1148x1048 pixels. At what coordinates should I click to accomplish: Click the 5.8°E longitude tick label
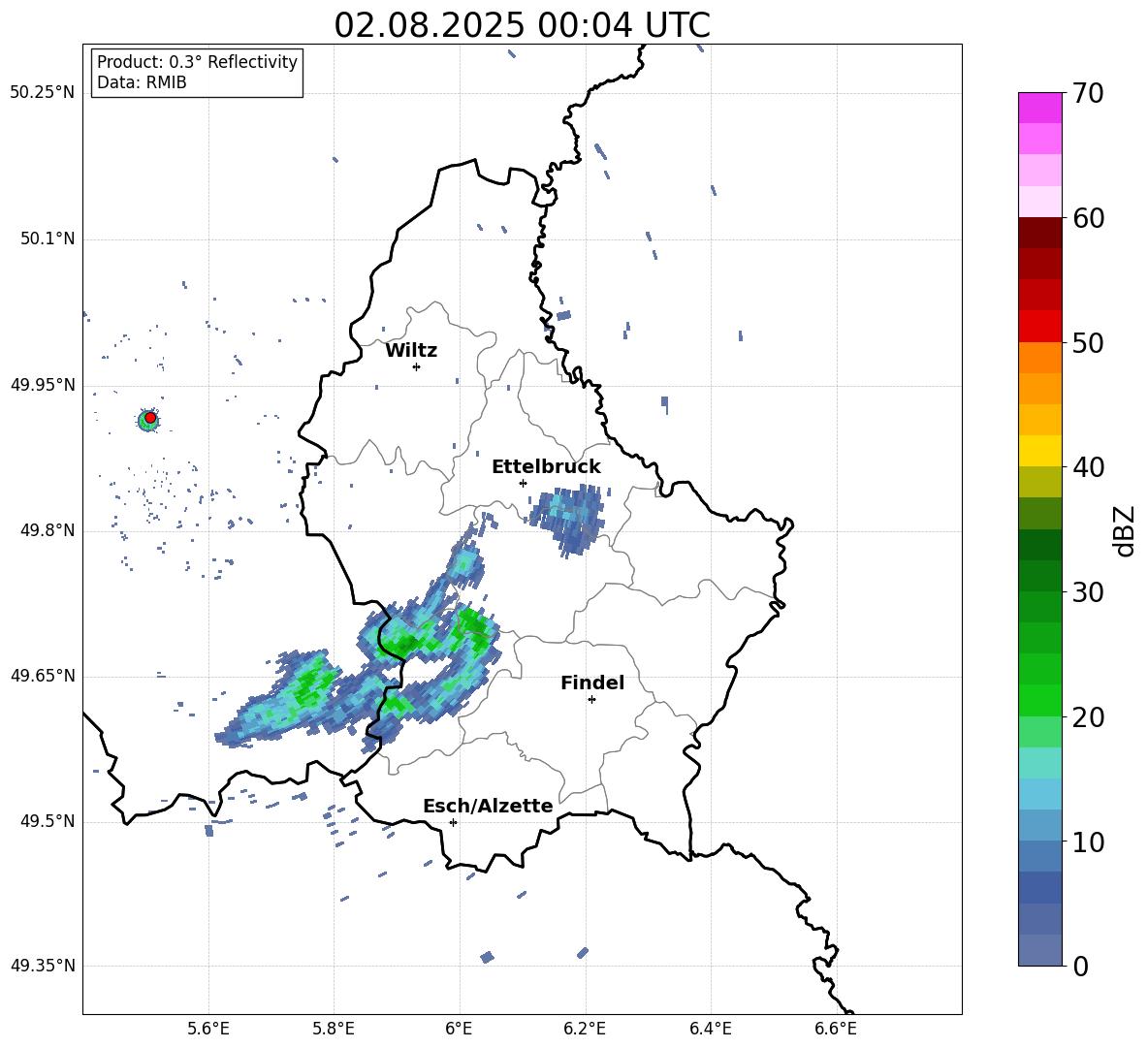click(334, 1029)
